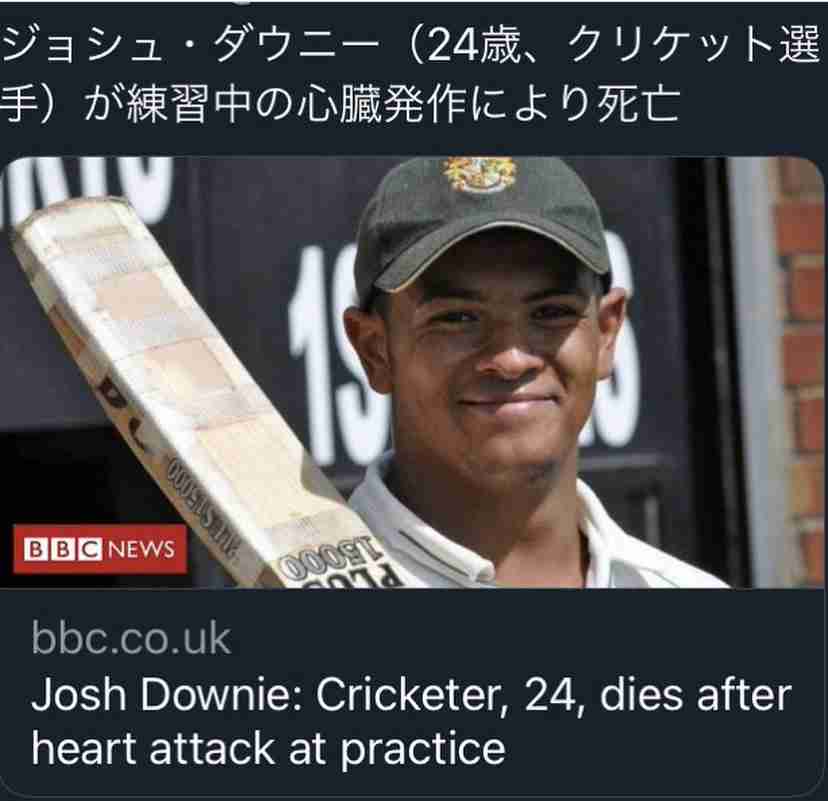Click 'Cricketer, 24, dies after' headline text

coord(554,694)
